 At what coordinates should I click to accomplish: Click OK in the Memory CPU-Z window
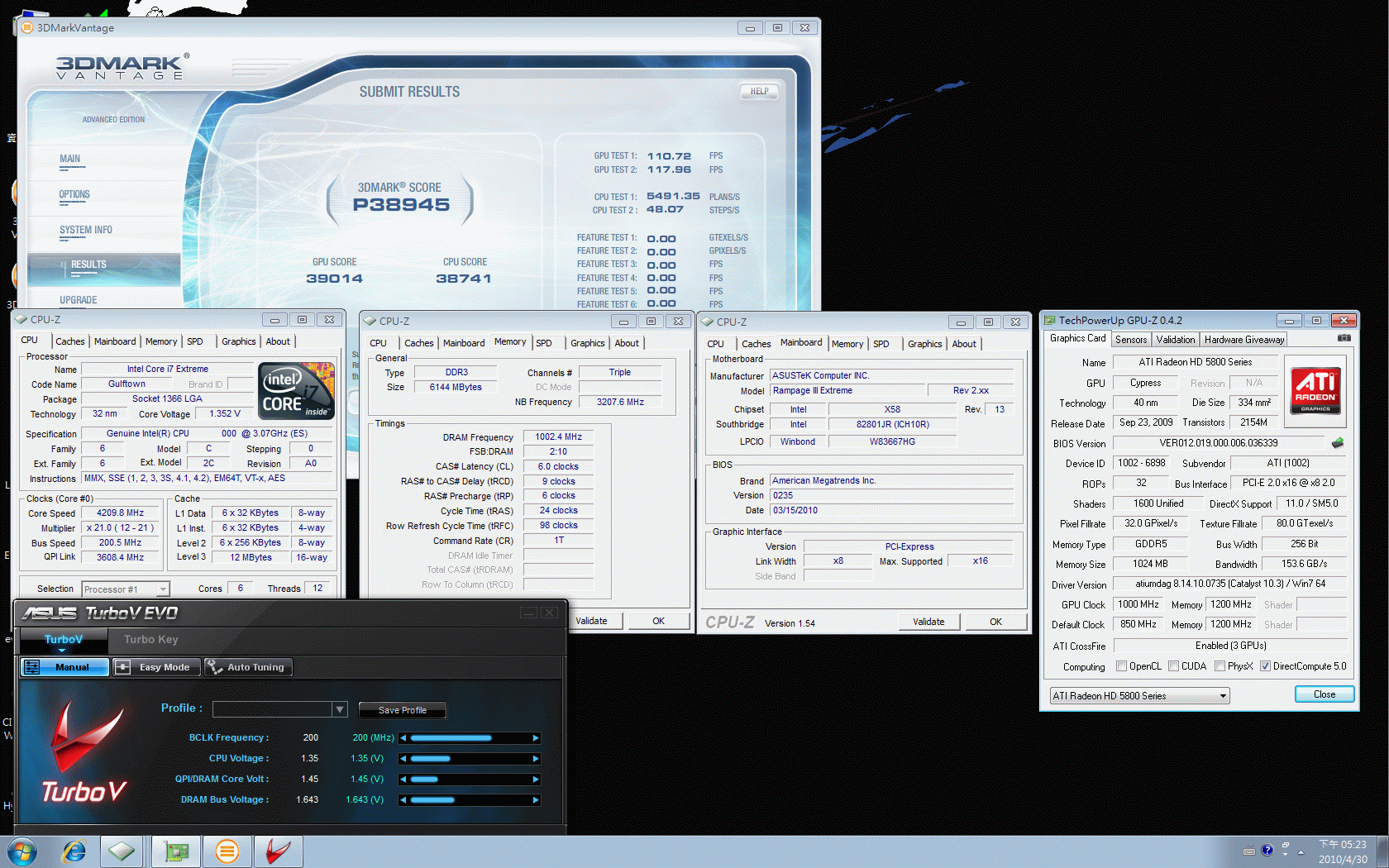click(659, 621)
